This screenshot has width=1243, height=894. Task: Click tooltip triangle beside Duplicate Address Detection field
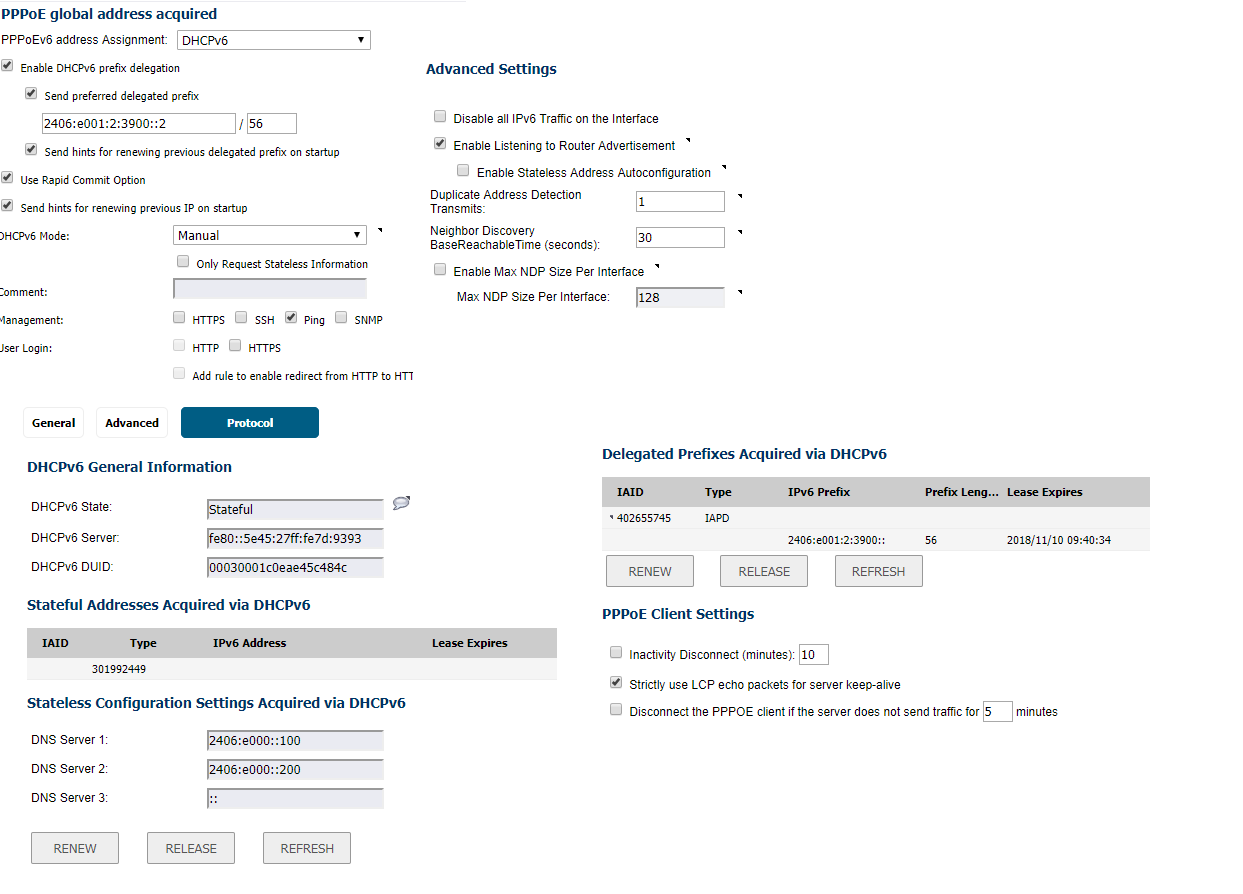point(740,196)
